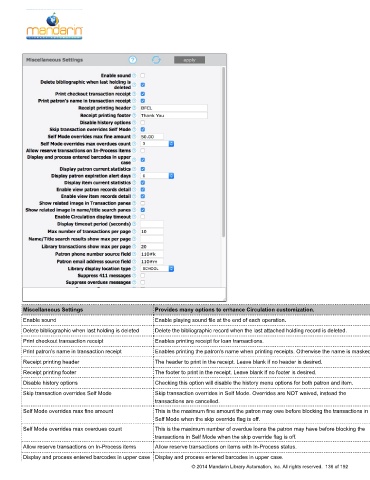Screen dimensions: 370x480
Task: Click the Mandarin logo
Action: click(54, 26)
